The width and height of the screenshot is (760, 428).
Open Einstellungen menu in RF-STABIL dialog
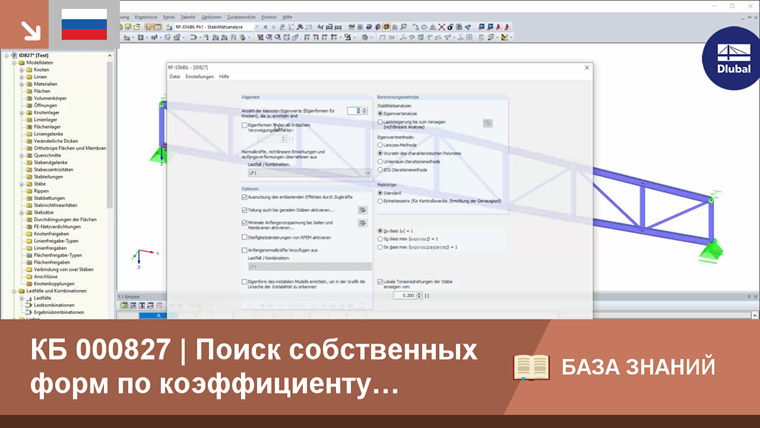(199, 77)
